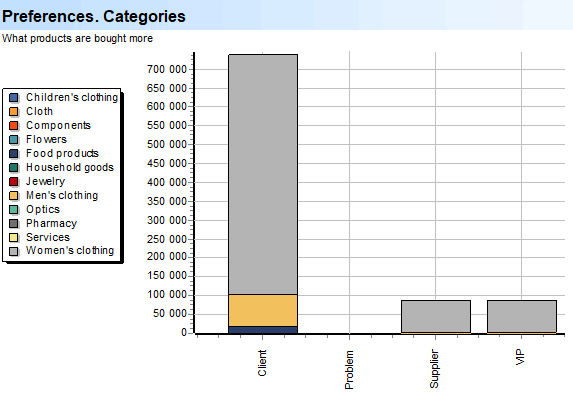573x396 pixels.
Task: Click the '100 000' axis value
Action: [x=167, y=294]
